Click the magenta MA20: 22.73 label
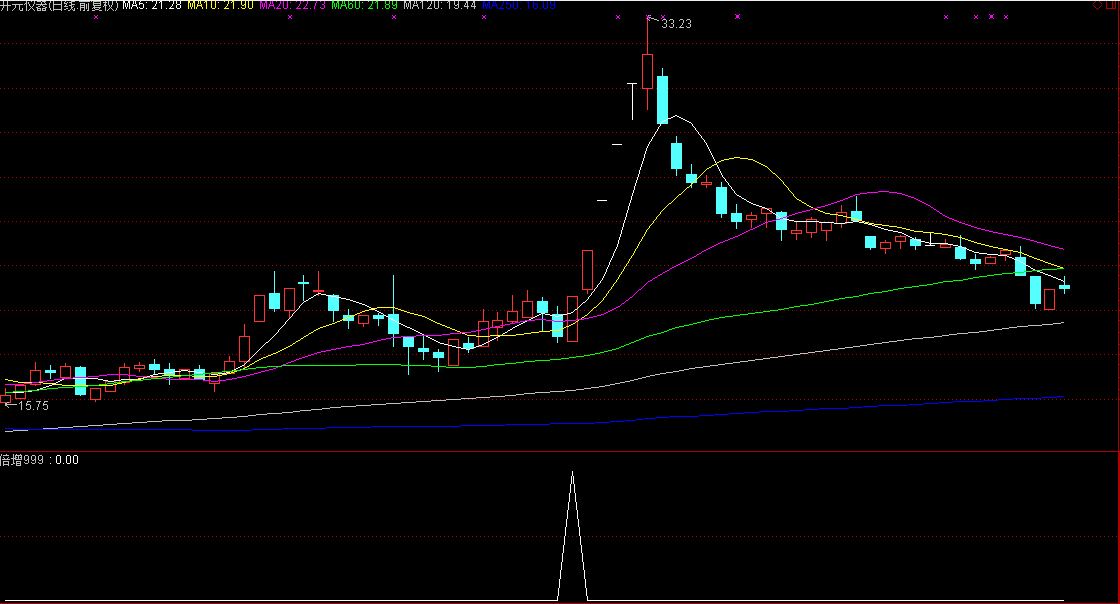Screen dimensions: 1120x604 pyautogui.click(x=293, y=5)
